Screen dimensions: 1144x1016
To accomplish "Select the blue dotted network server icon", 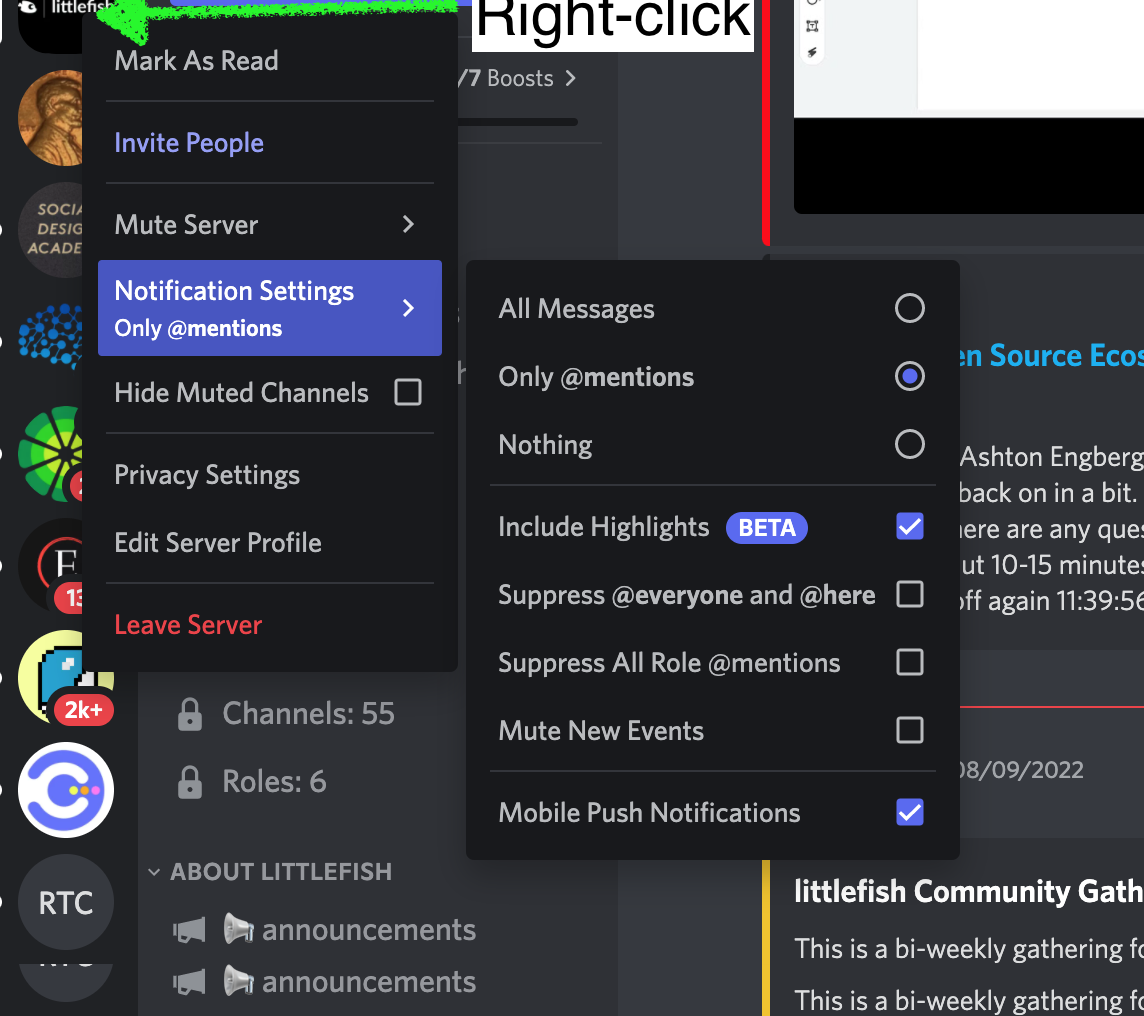I will [54, 338].
